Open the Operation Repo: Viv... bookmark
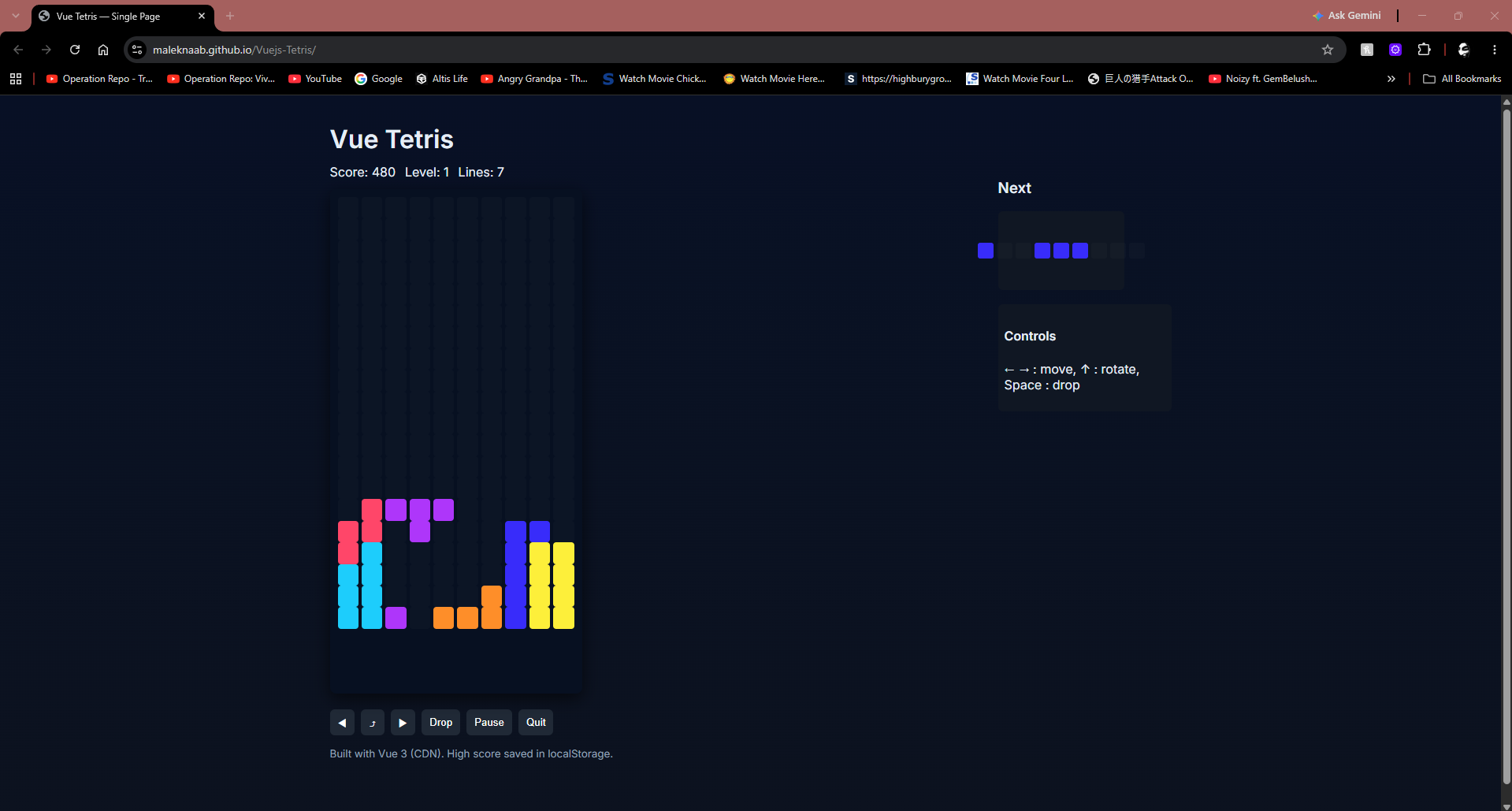The height and width of the screenshot is (811, 1512). click(221, 79)
